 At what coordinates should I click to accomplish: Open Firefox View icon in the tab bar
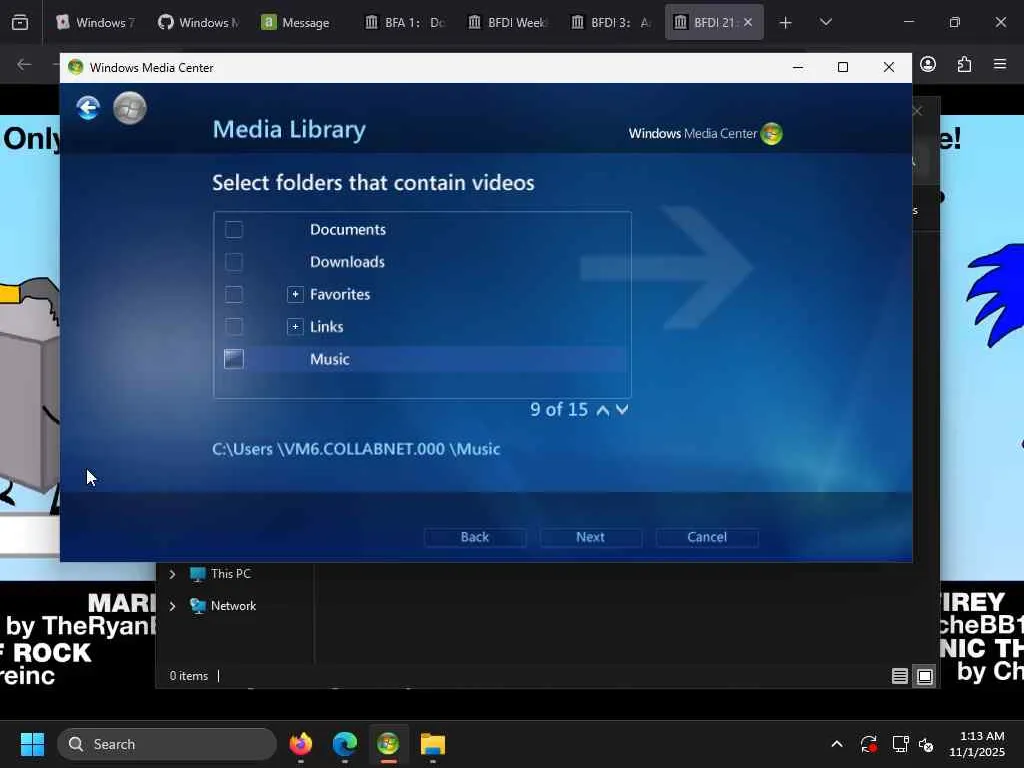20,23
